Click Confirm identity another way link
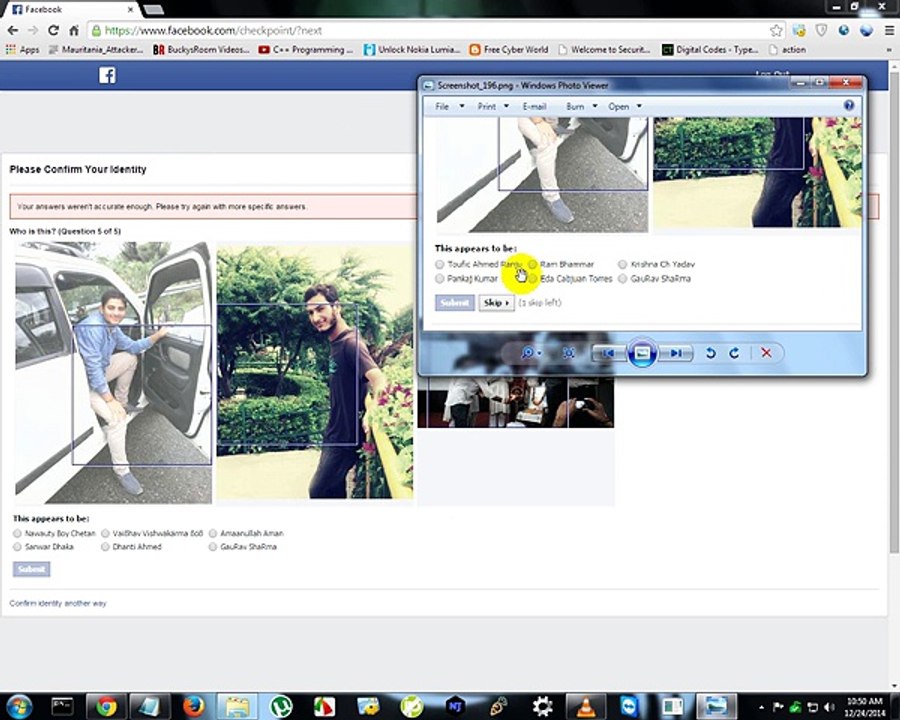 pyautogui.click(x=58, y=603)
